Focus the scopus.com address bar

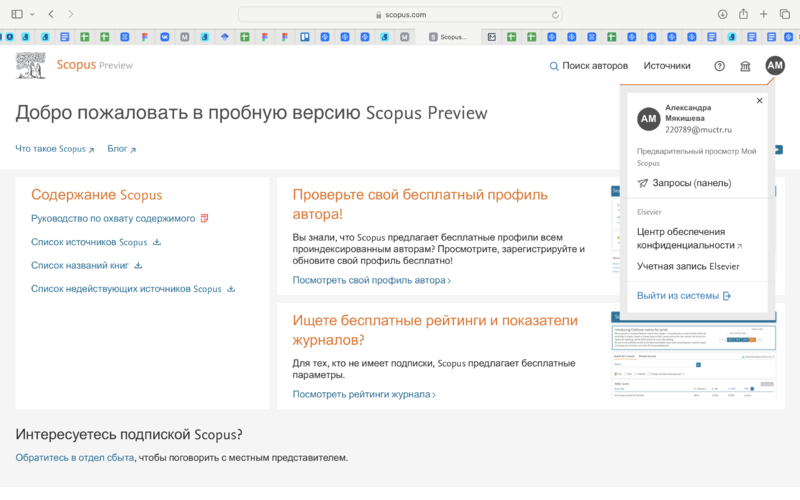400,15
